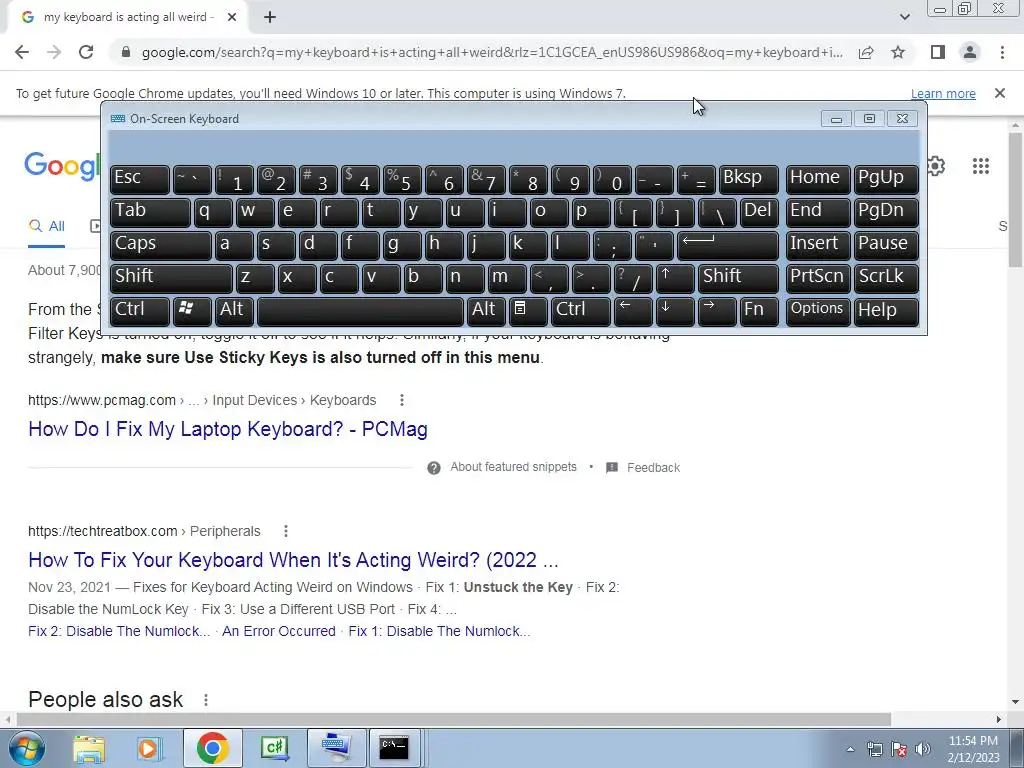Click the Chrome address bar URL
This screenshot has width=1024, height=768.
(x=492, y=52)
